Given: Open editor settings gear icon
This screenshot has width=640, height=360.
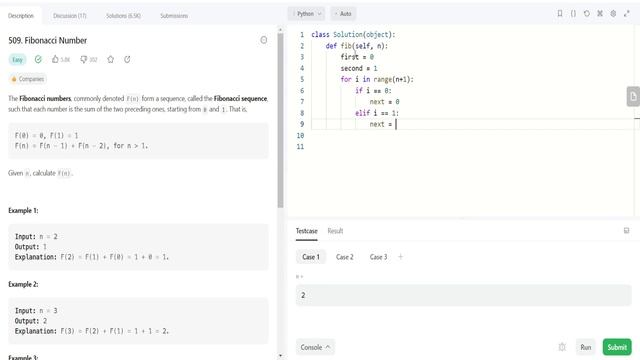Looking at the screenshot, I should pyautogui.click(x=613, y=13).
